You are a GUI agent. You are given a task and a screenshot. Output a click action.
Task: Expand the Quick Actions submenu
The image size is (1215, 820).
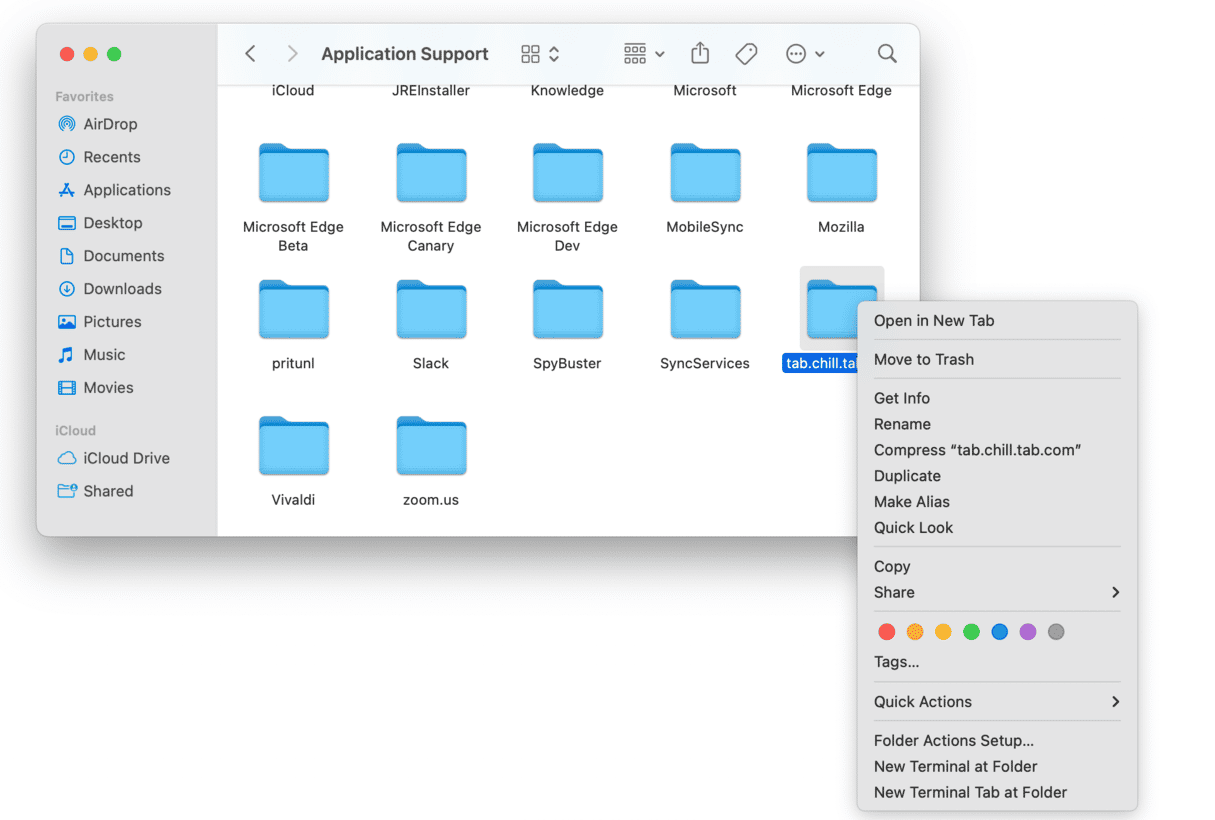coord(997,702)
